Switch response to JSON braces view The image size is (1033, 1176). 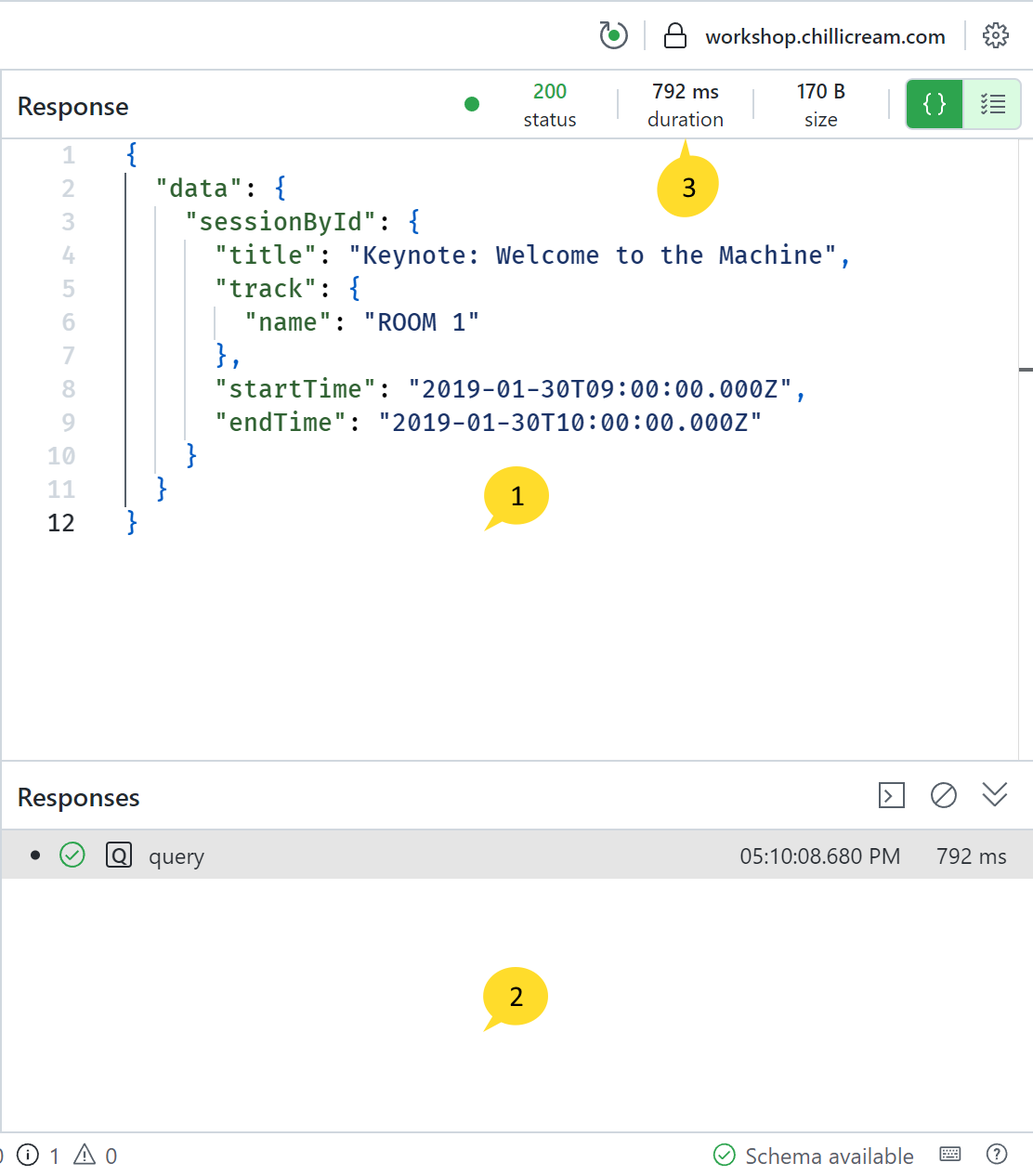click(x=934, y=104)
